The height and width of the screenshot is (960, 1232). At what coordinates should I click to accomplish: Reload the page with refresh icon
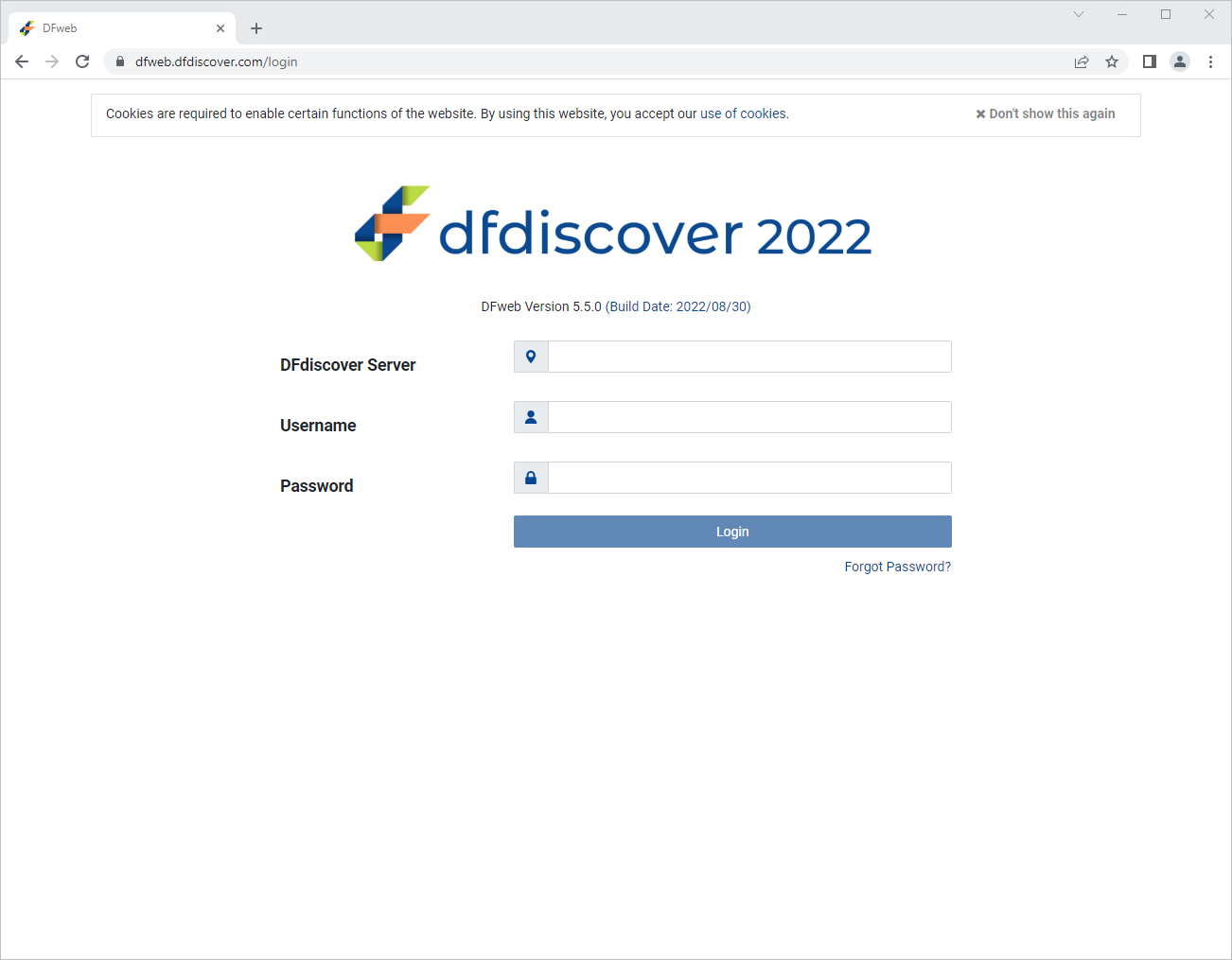click(82, 61)
